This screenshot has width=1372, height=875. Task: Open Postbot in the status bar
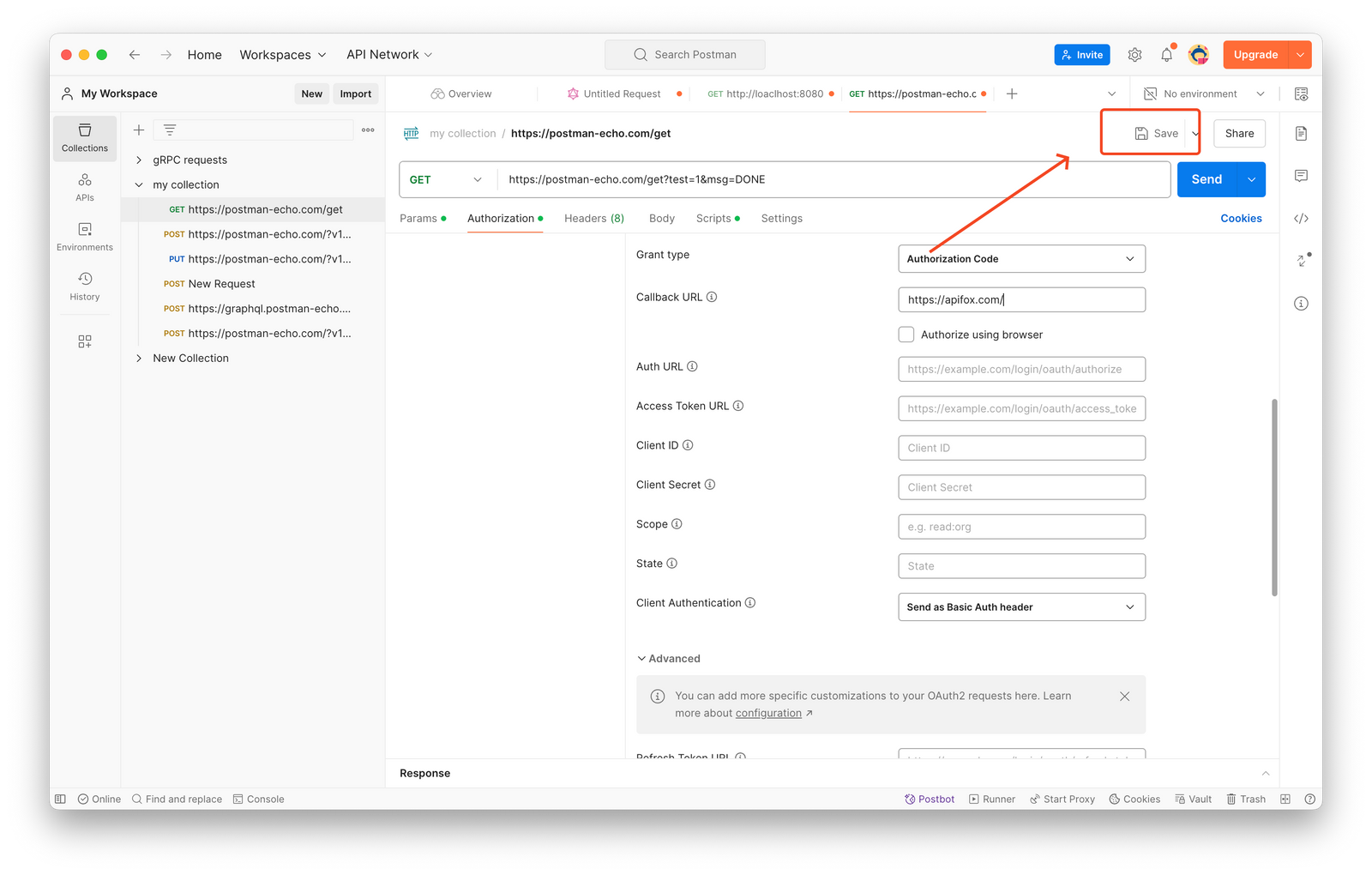[x=930, y=799]
